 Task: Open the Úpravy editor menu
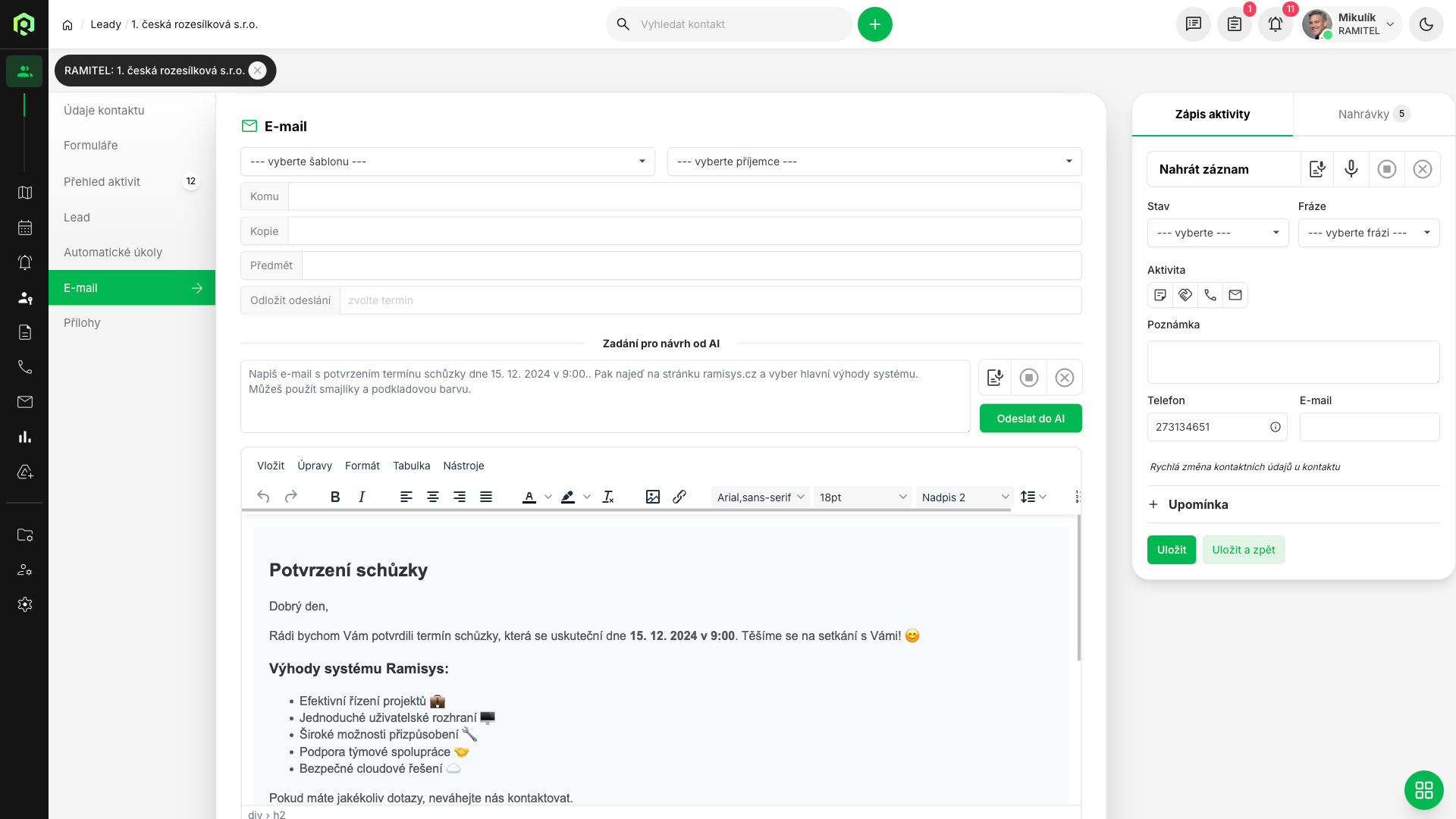click(315, 466)
